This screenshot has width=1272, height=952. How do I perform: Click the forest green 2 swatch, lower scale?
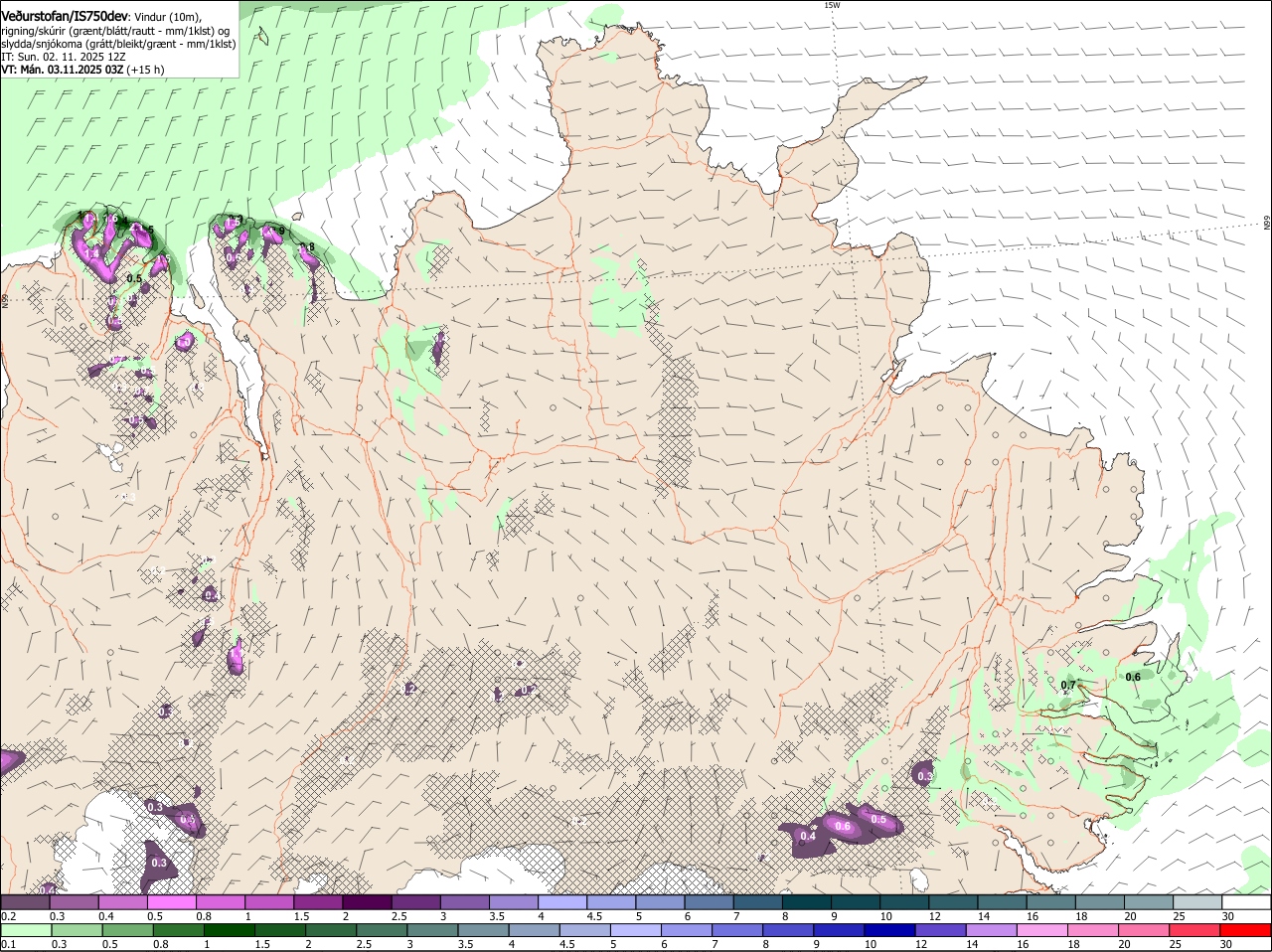click(x=330, y=931)
